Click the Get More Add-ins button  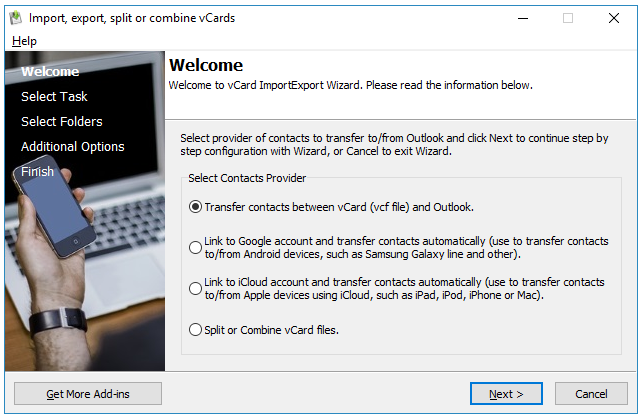(x=88, y=394)
